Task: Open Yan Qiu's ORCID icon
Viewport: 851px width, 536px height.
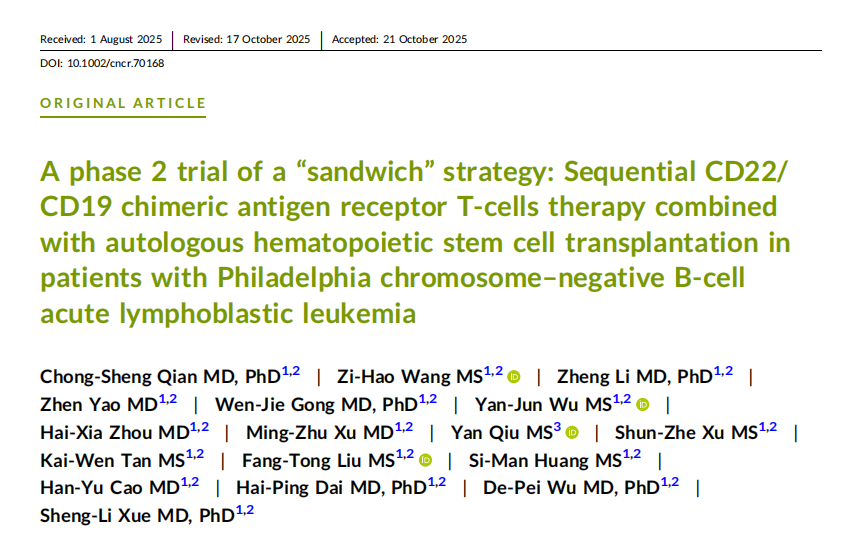Action: tap(571, 432)
